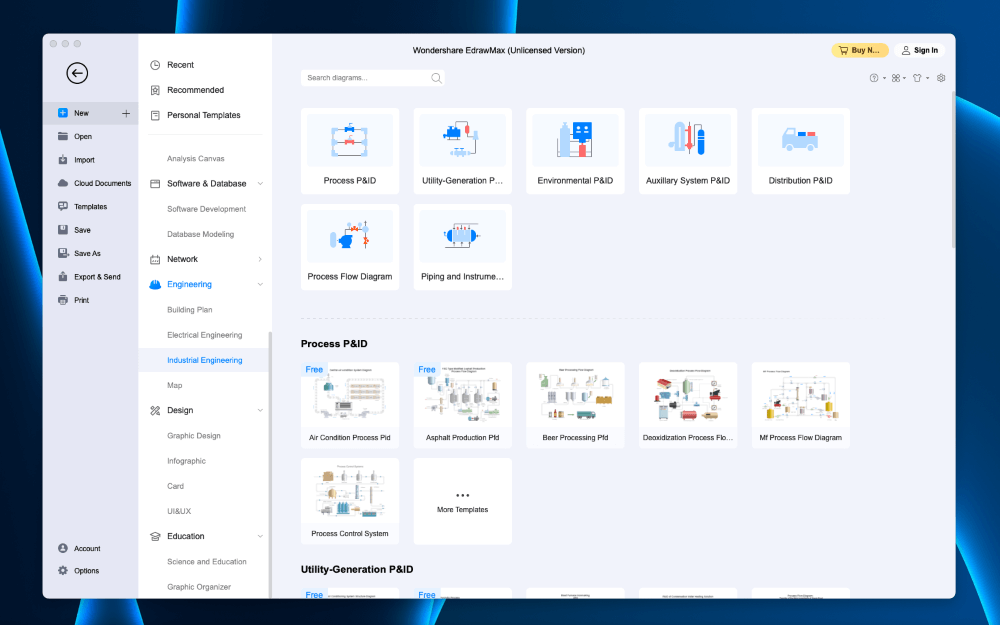Open the theme shirt icon
The width and height of the screenshot is (1000, 625).
(917, 78)
